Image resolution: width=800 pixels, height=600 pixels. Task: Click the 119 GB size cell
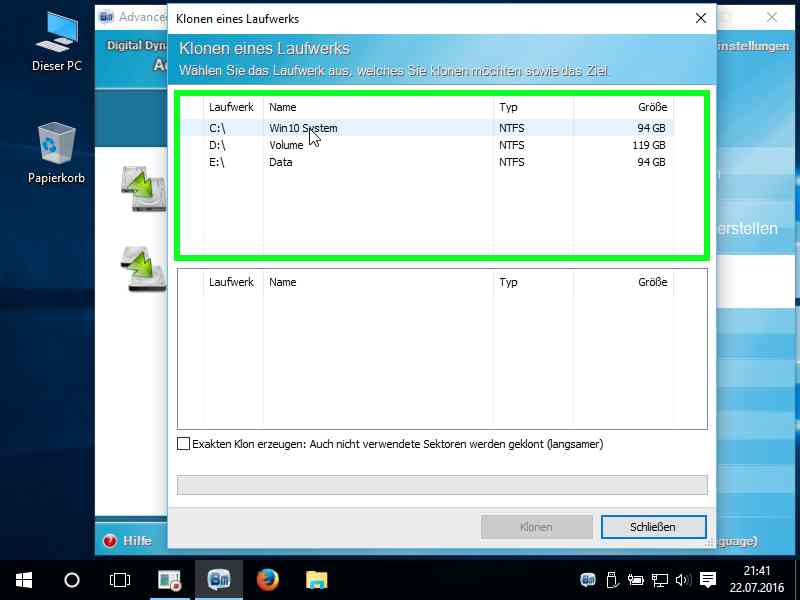coord(649,145)
